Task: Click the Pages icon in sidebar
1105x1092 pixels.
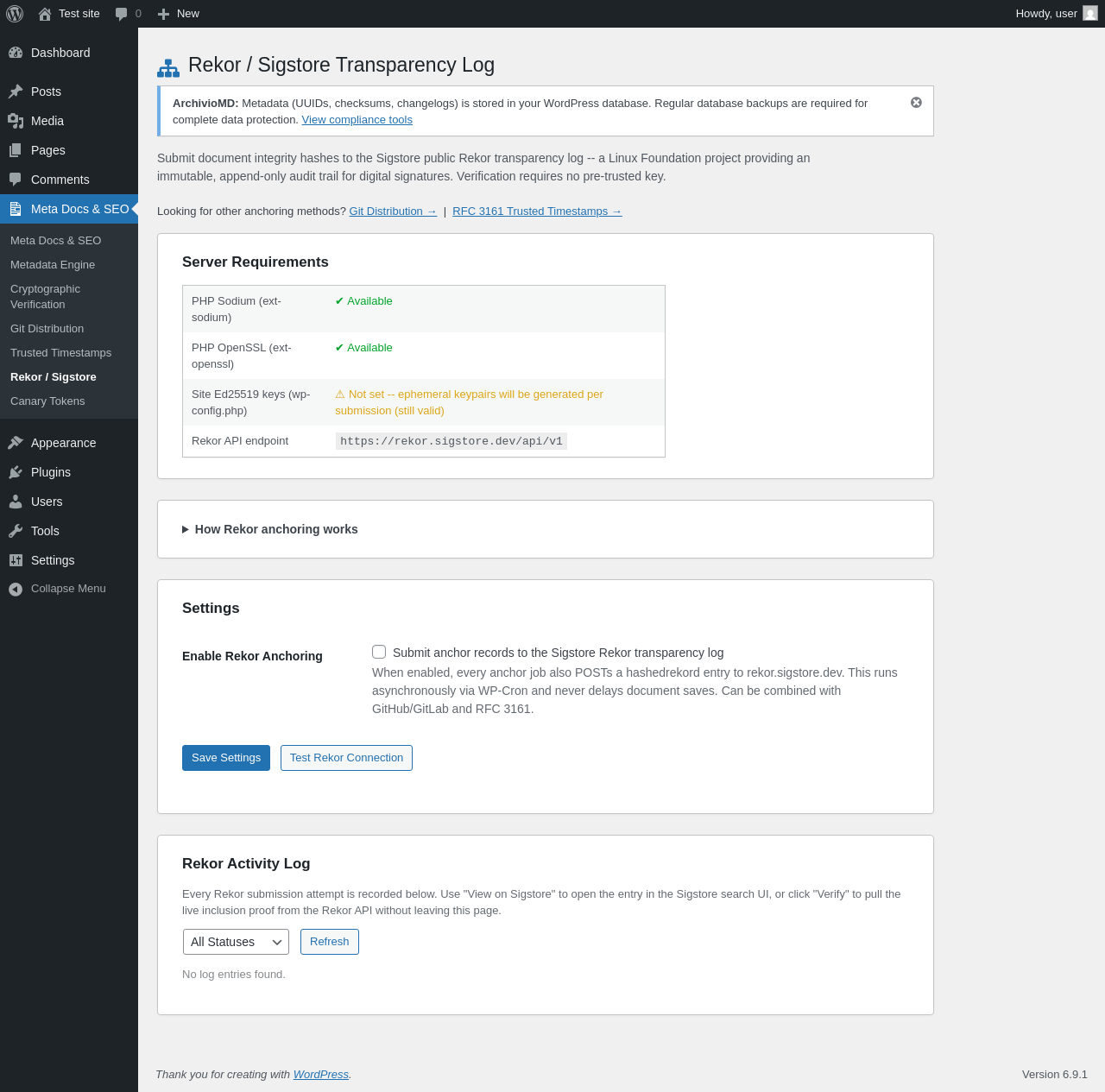Action: click(16, 150)
